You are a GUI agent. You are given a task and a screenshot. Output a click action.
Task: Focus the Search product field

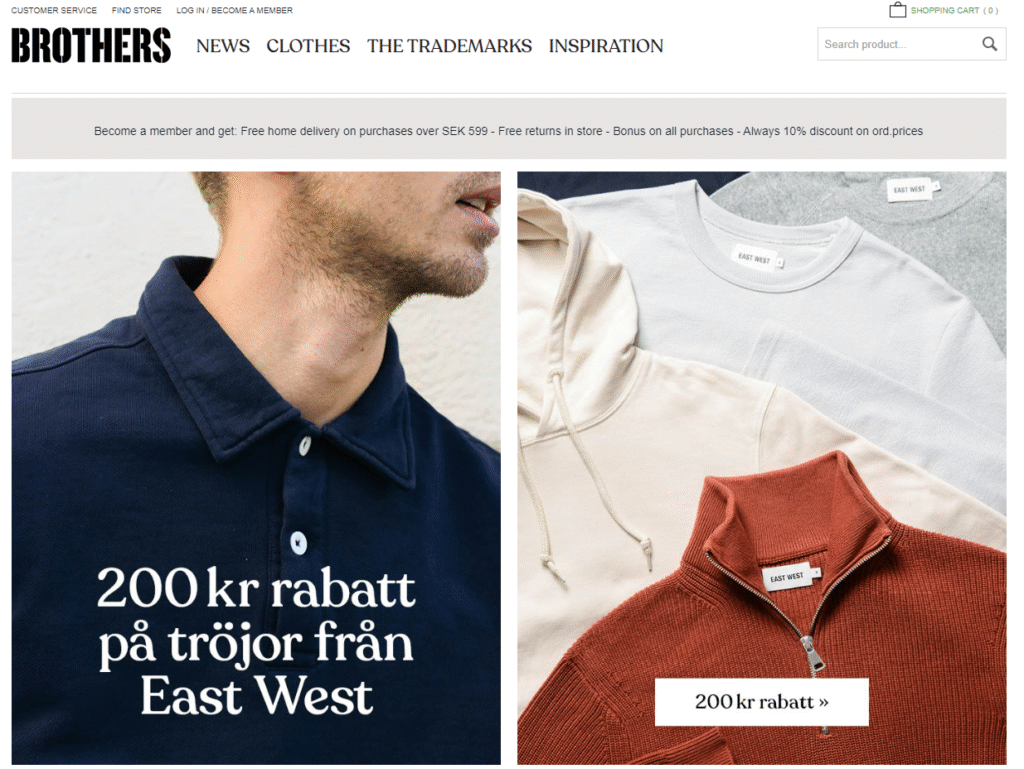899,44
